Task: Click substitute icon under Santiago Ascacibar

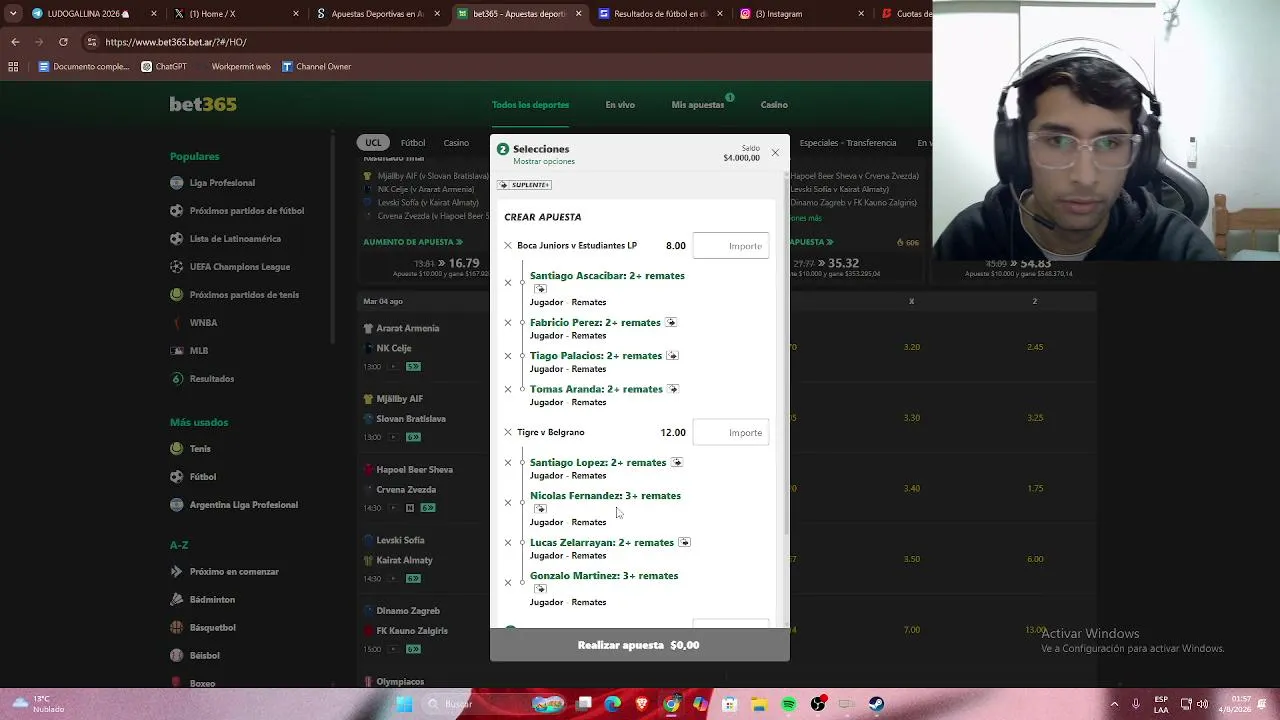Action: tap(540, 289)
